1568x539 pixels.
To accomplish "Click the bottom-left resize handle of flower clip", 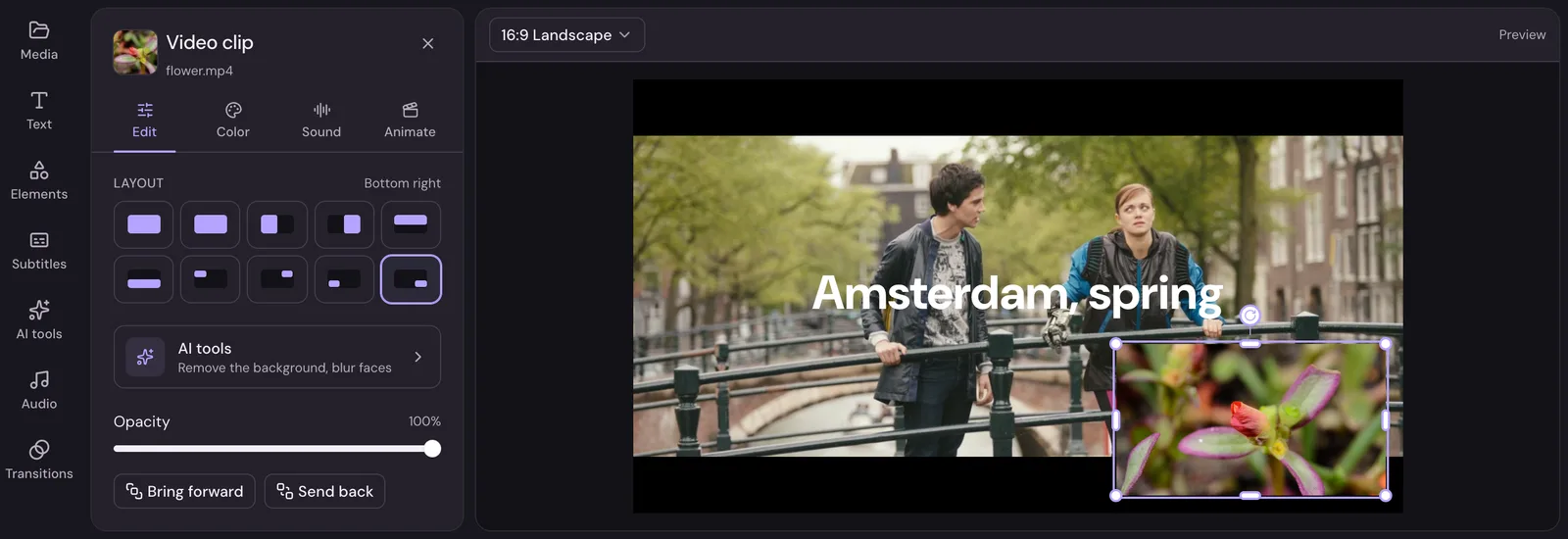I will 1115,496.
